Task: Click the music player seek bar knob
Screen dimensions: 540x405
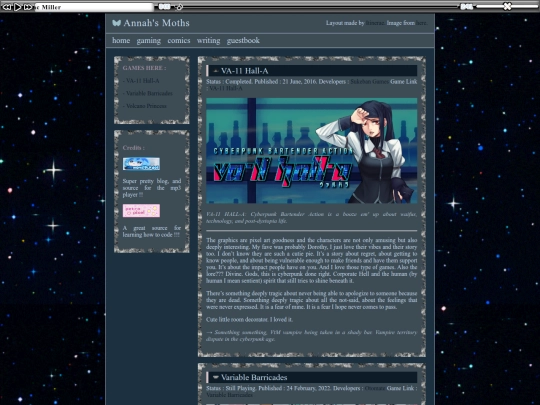Action: tap(179, 7)
